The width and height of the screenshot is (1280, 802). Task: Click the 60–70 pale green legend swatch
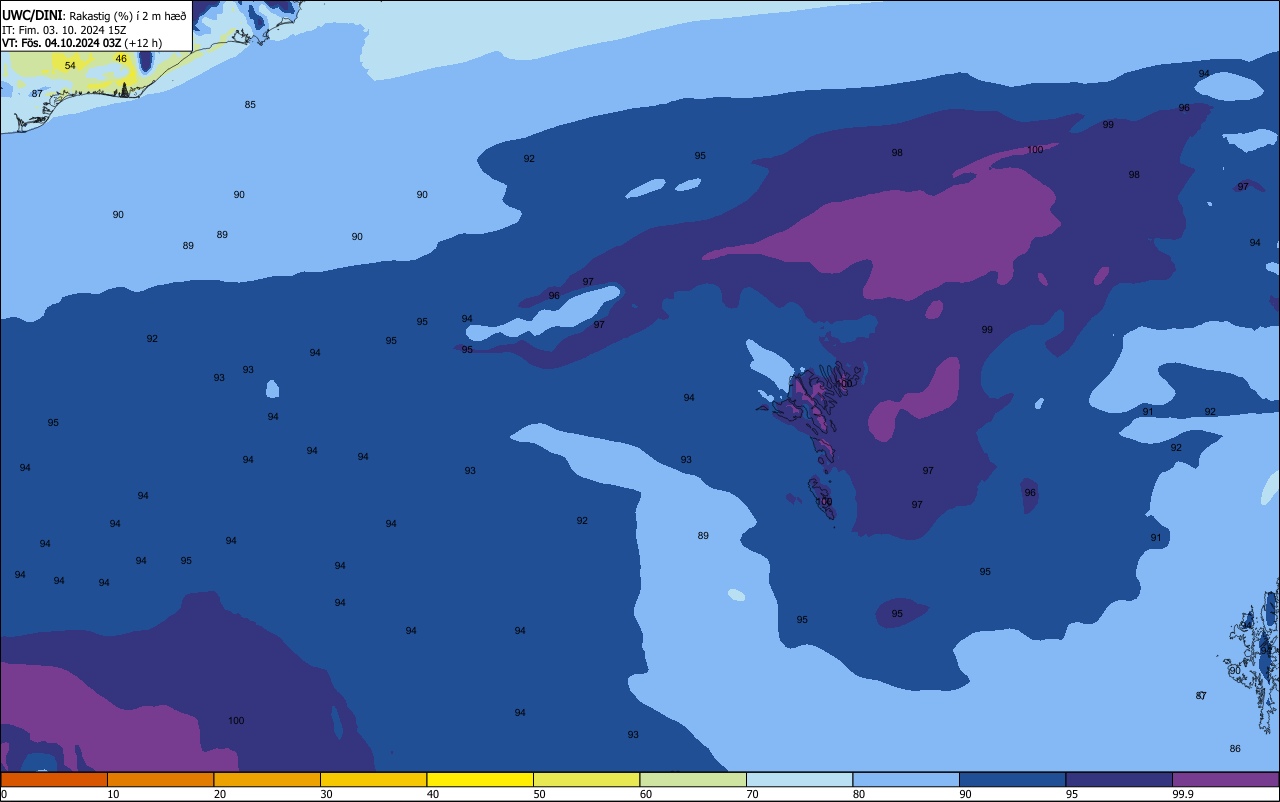tap(693, 779)
